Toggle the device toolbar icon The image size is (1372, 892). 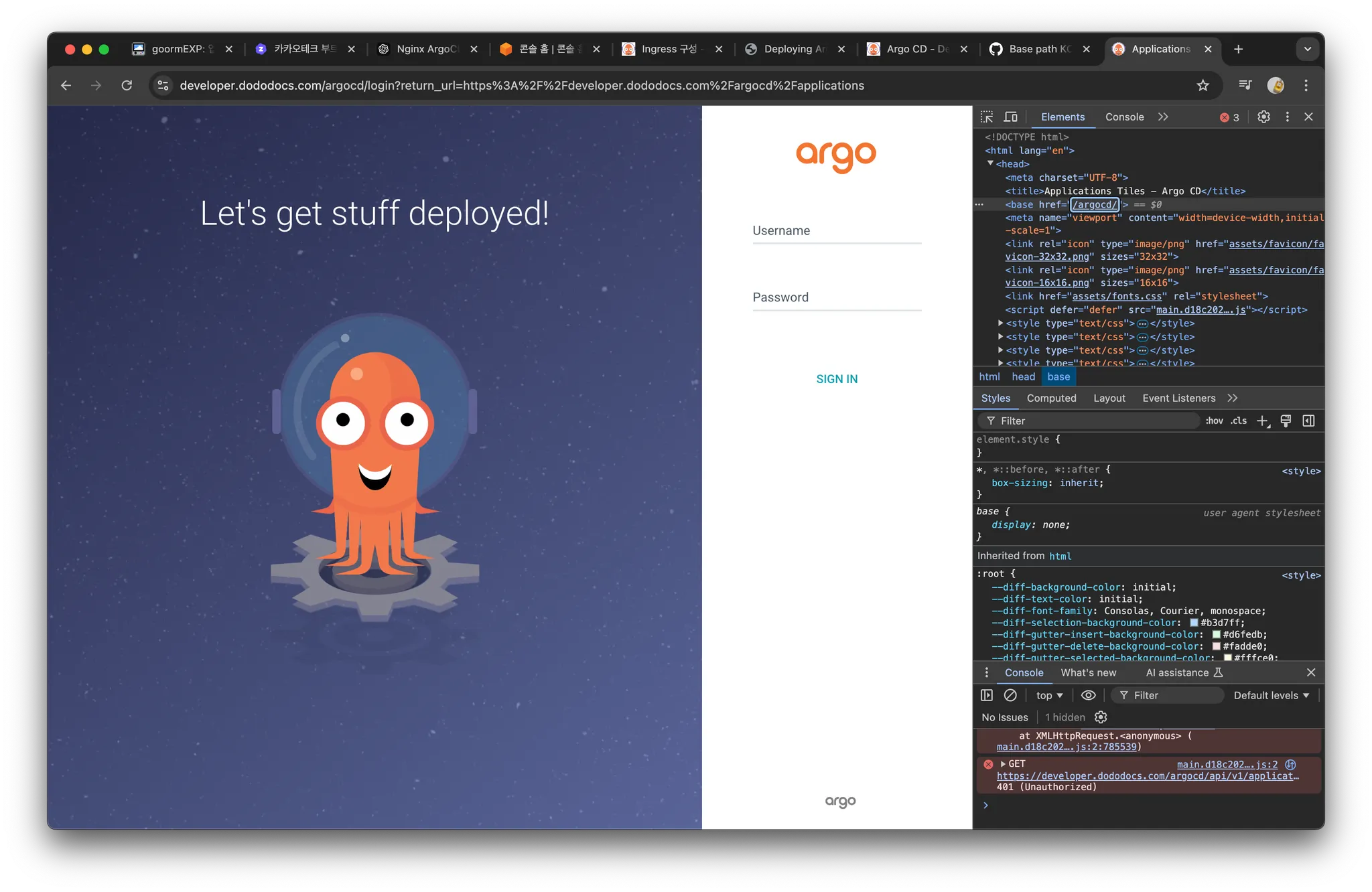(x=1010, y=117)
